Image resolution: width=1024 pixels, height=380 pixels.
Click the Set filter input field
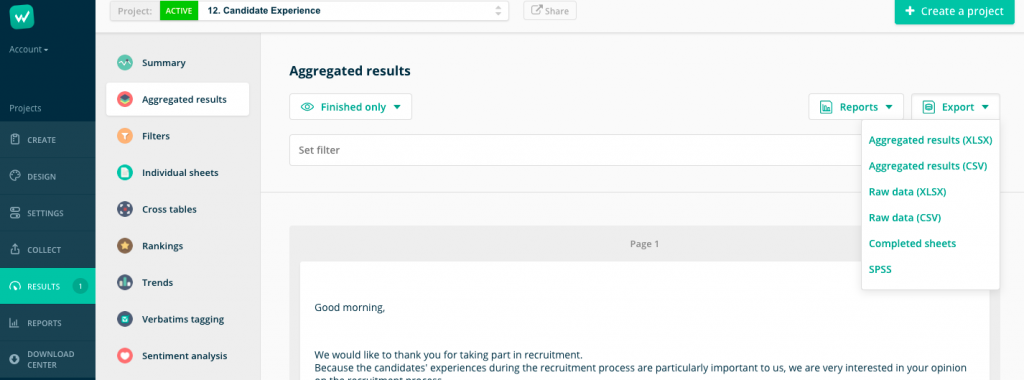pyautogui.click(x=575, y=150)
